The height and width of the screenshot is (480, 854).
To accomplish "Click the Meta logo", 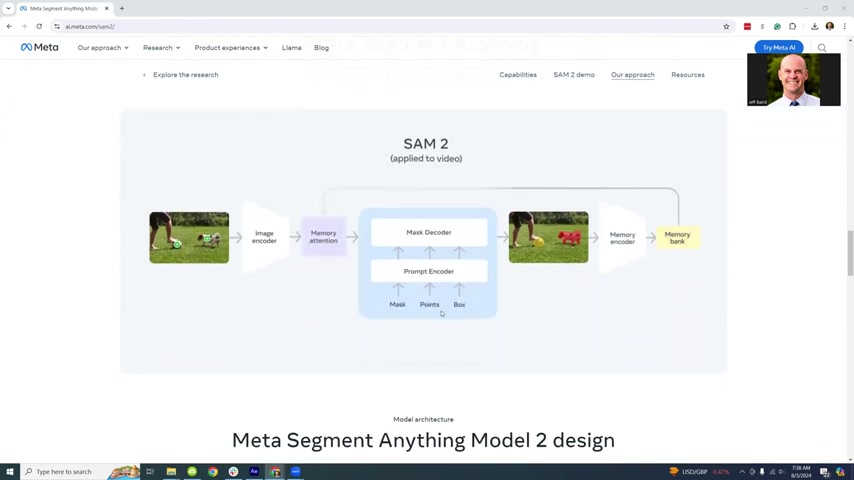I will pos(39,47).
